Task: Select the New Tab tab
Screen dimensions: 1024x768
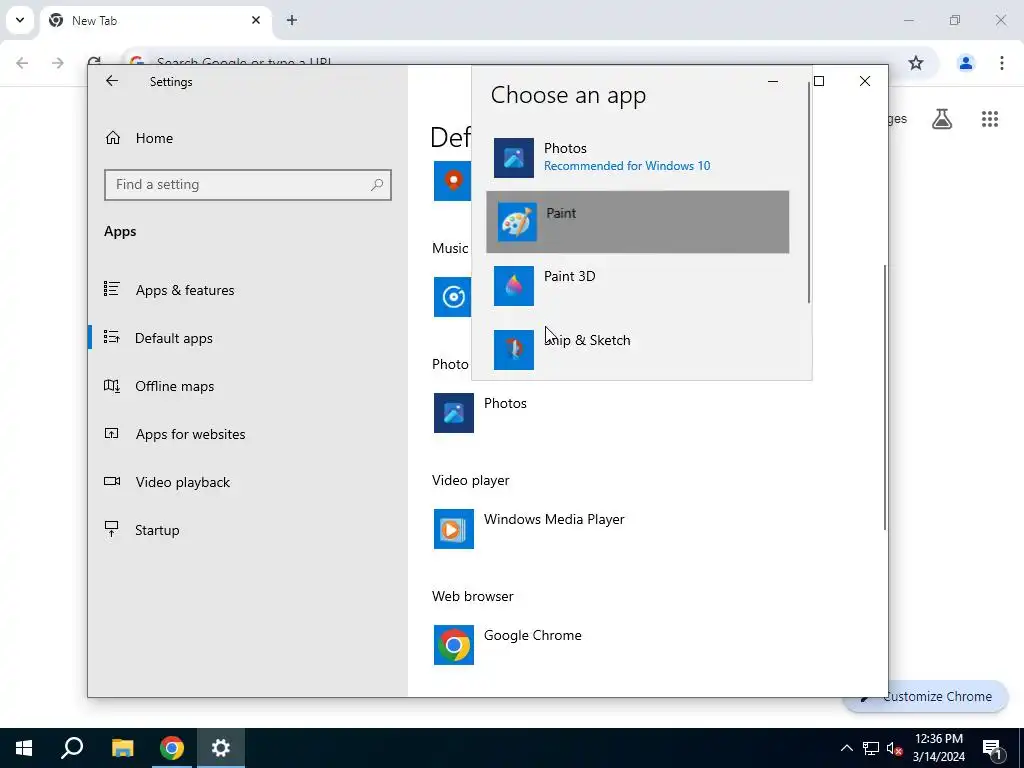Action: pyautogui.click(x=156, y=20)
